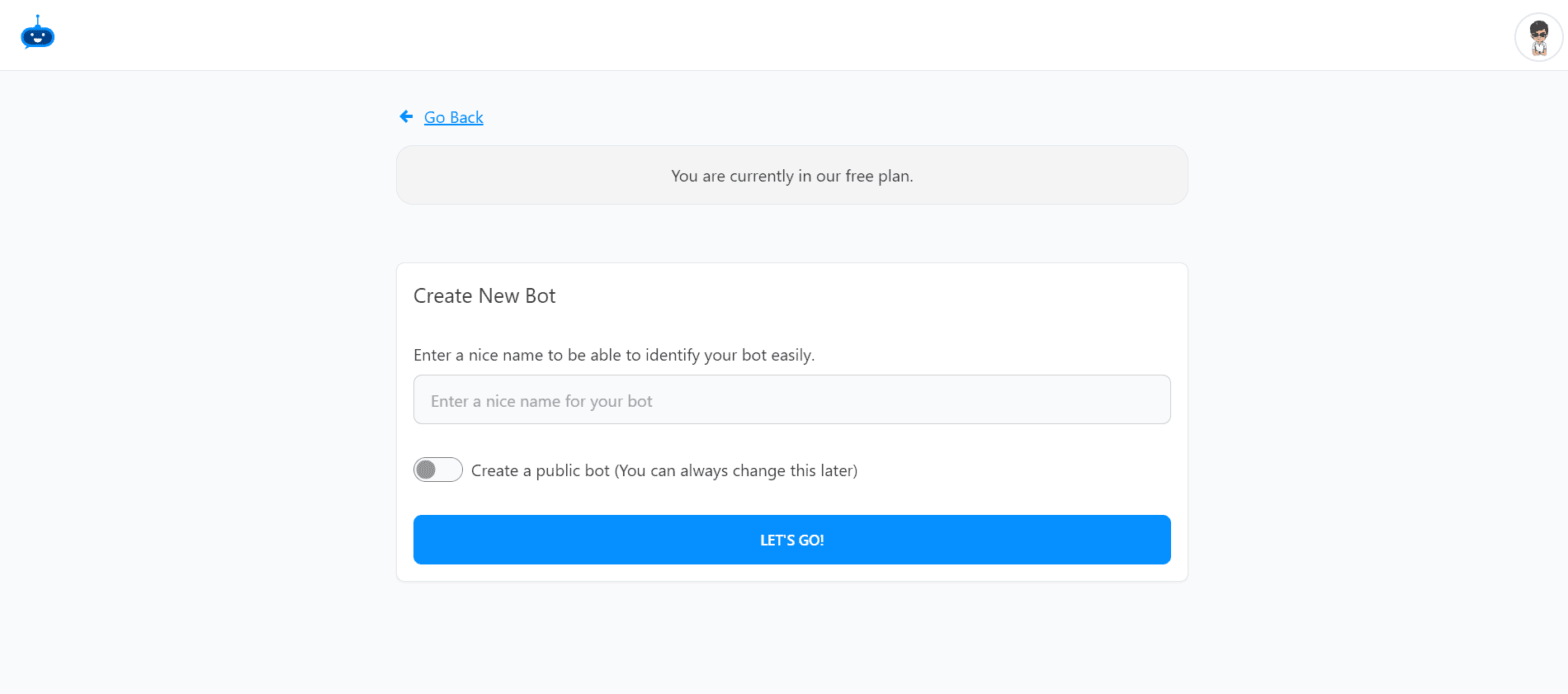
Task: Click the free plan notice banner
Action: coord(791,175)
